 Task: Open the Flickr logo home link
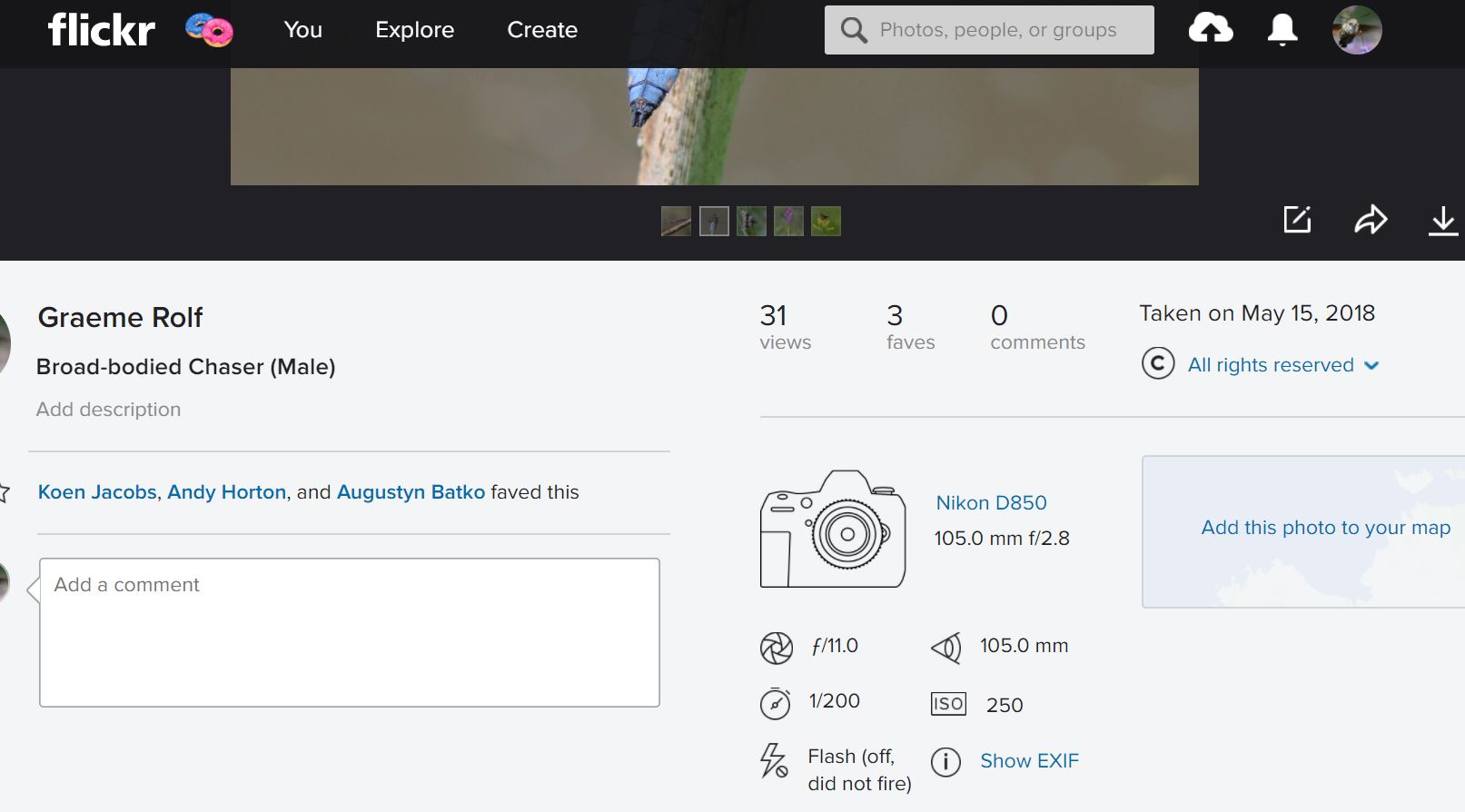[x=102, y=30]
